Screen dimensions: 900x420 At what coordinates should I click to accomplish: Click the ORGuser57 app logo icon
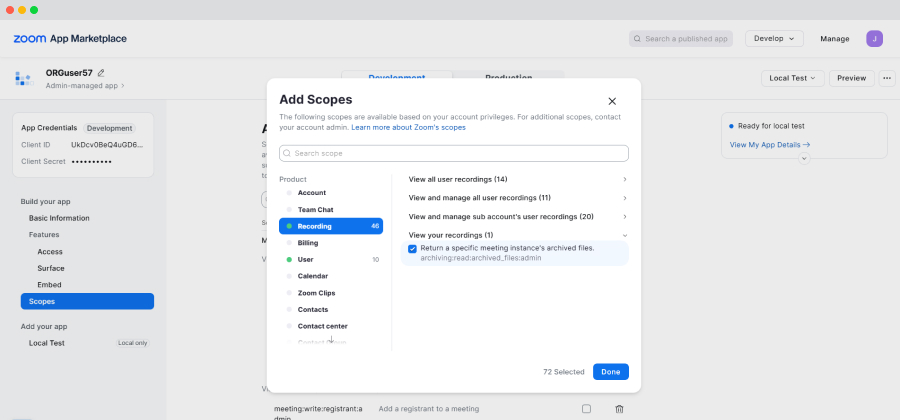coord(23,79)
